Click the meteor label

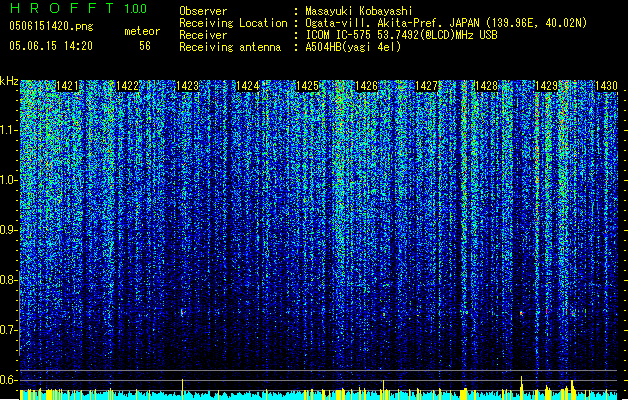pyautogui.click(x=142, y=31)
